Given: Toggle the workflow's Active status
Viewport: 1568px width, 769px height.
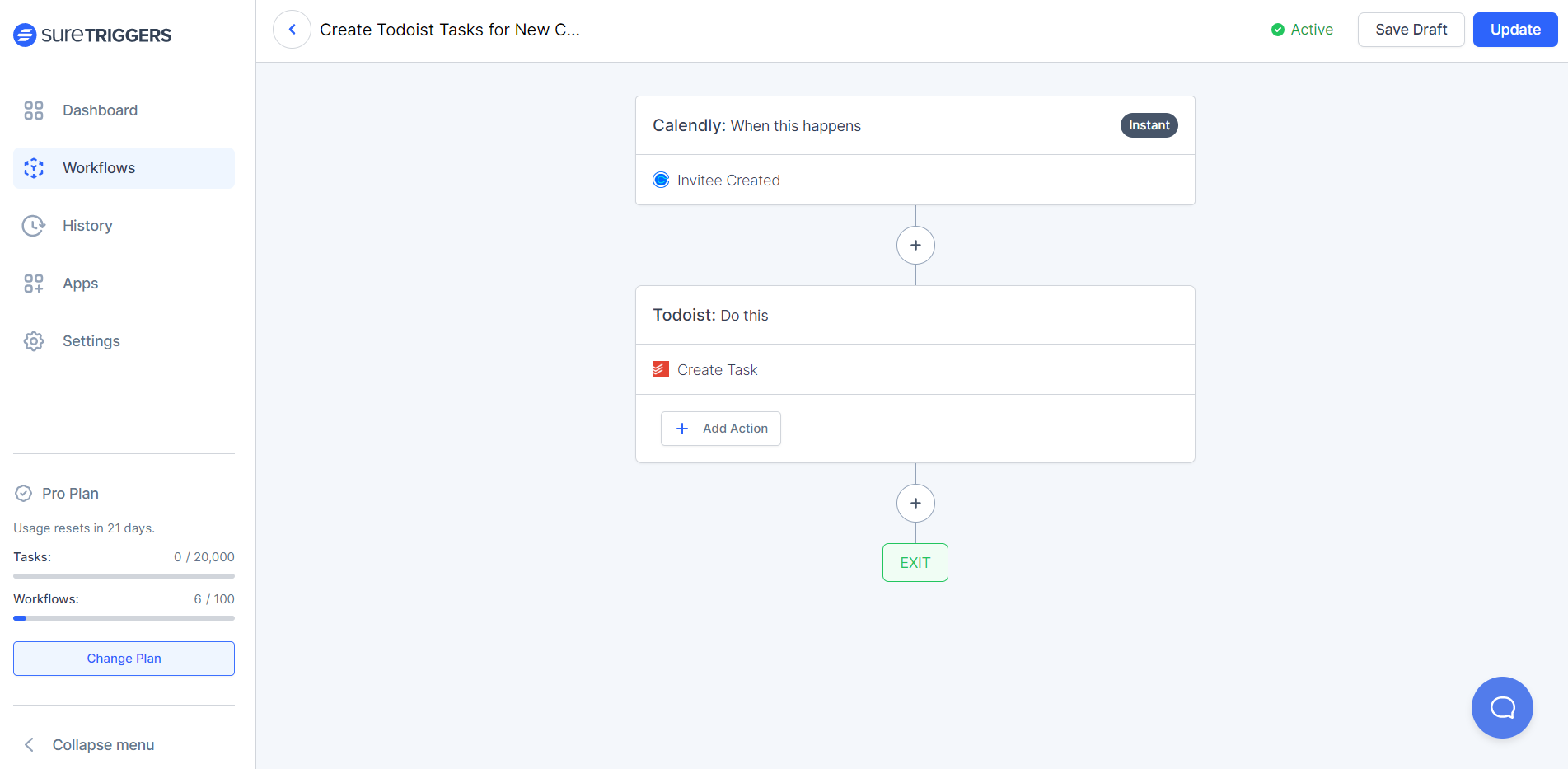Looking at the screenshot, I should [1302, 29].
